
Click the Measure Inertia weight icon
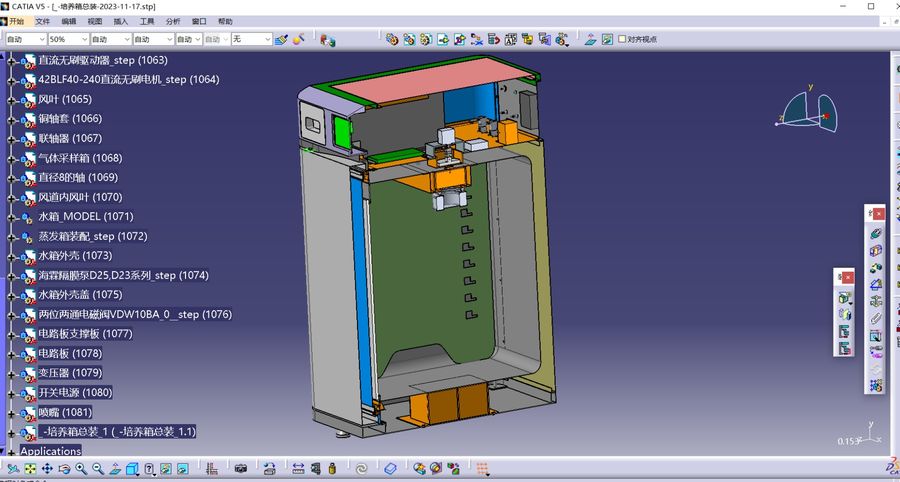332,469
